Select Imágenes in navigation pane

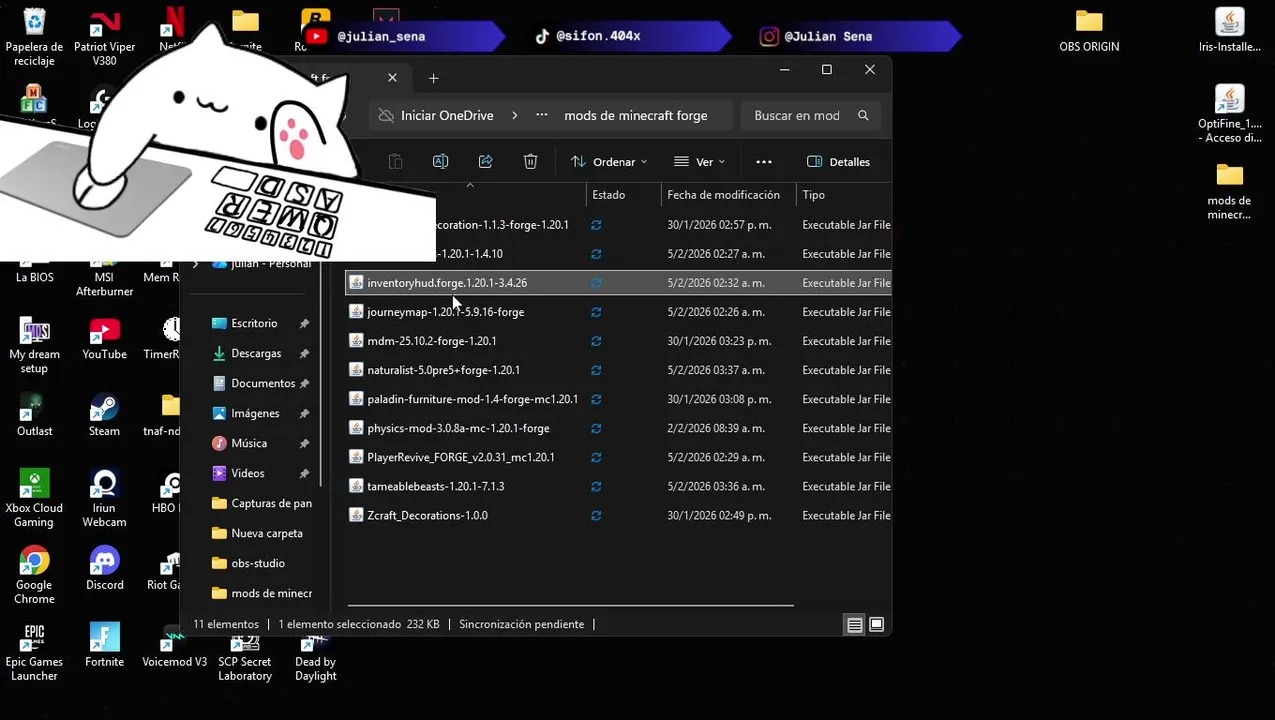pyautogui.click(x=254, y=413)
